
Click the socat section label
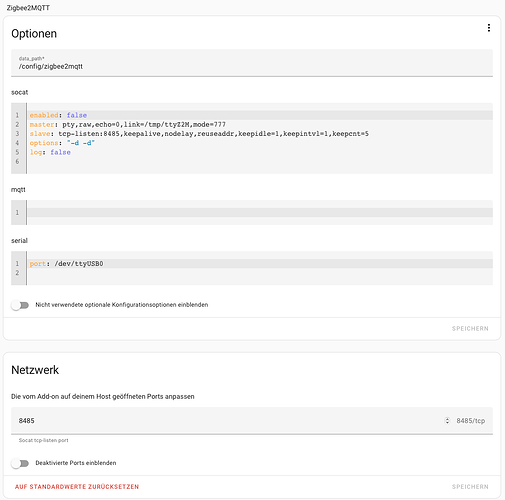[x=20, y=92]
